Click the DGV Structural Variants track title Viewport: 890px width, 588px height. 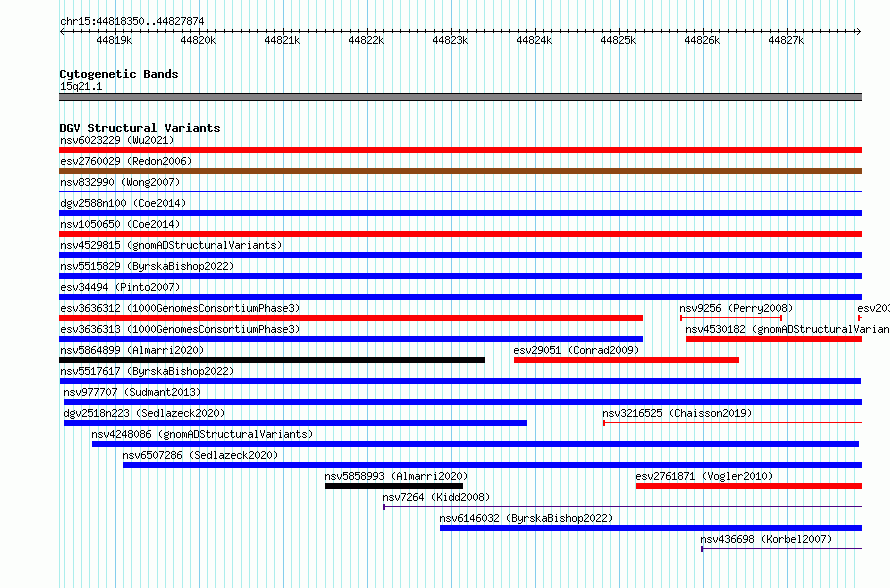tap(140, 128)
